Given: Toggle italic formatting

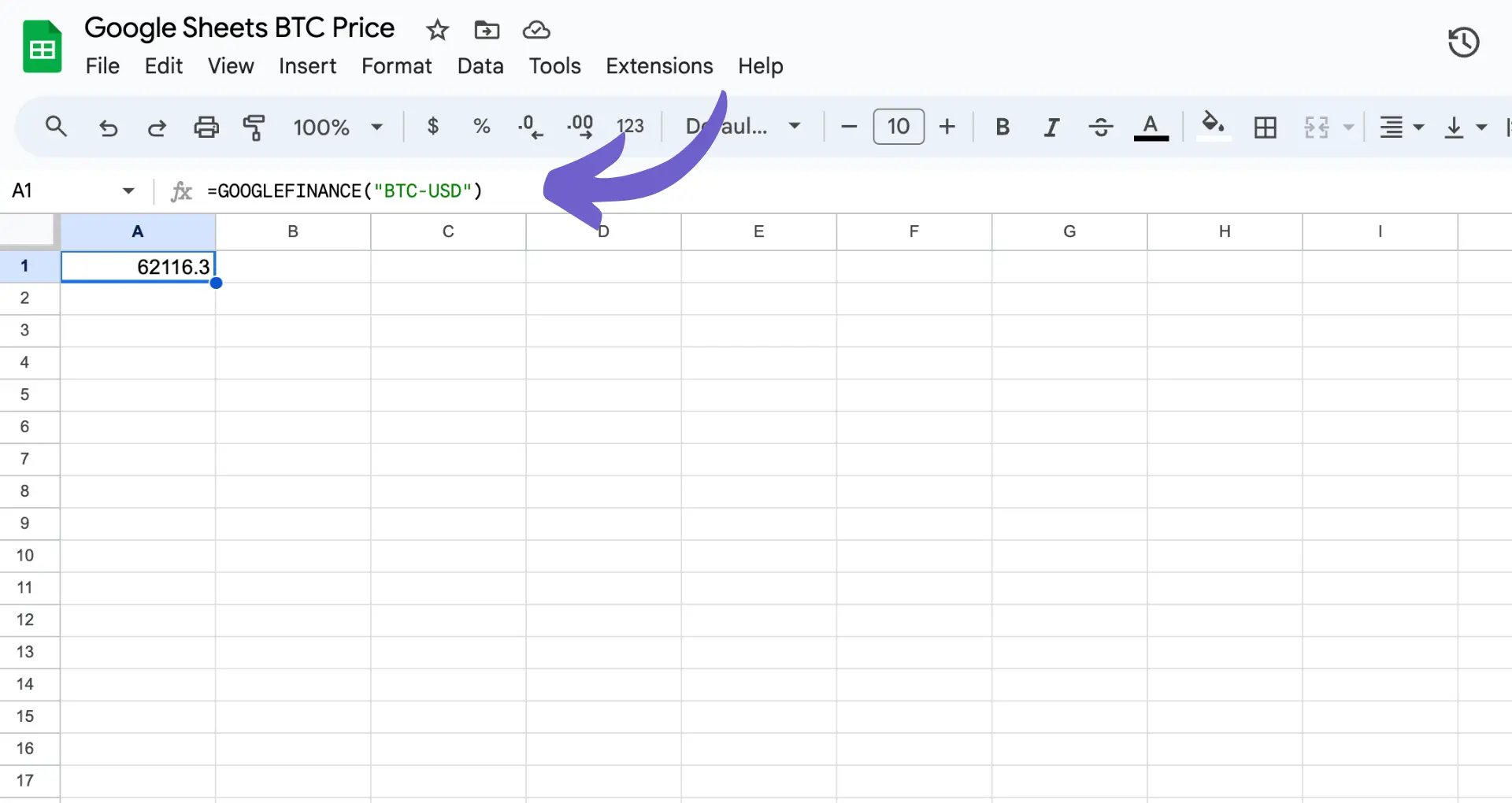Looking at the screenshot, I should tap(1051, 127).
